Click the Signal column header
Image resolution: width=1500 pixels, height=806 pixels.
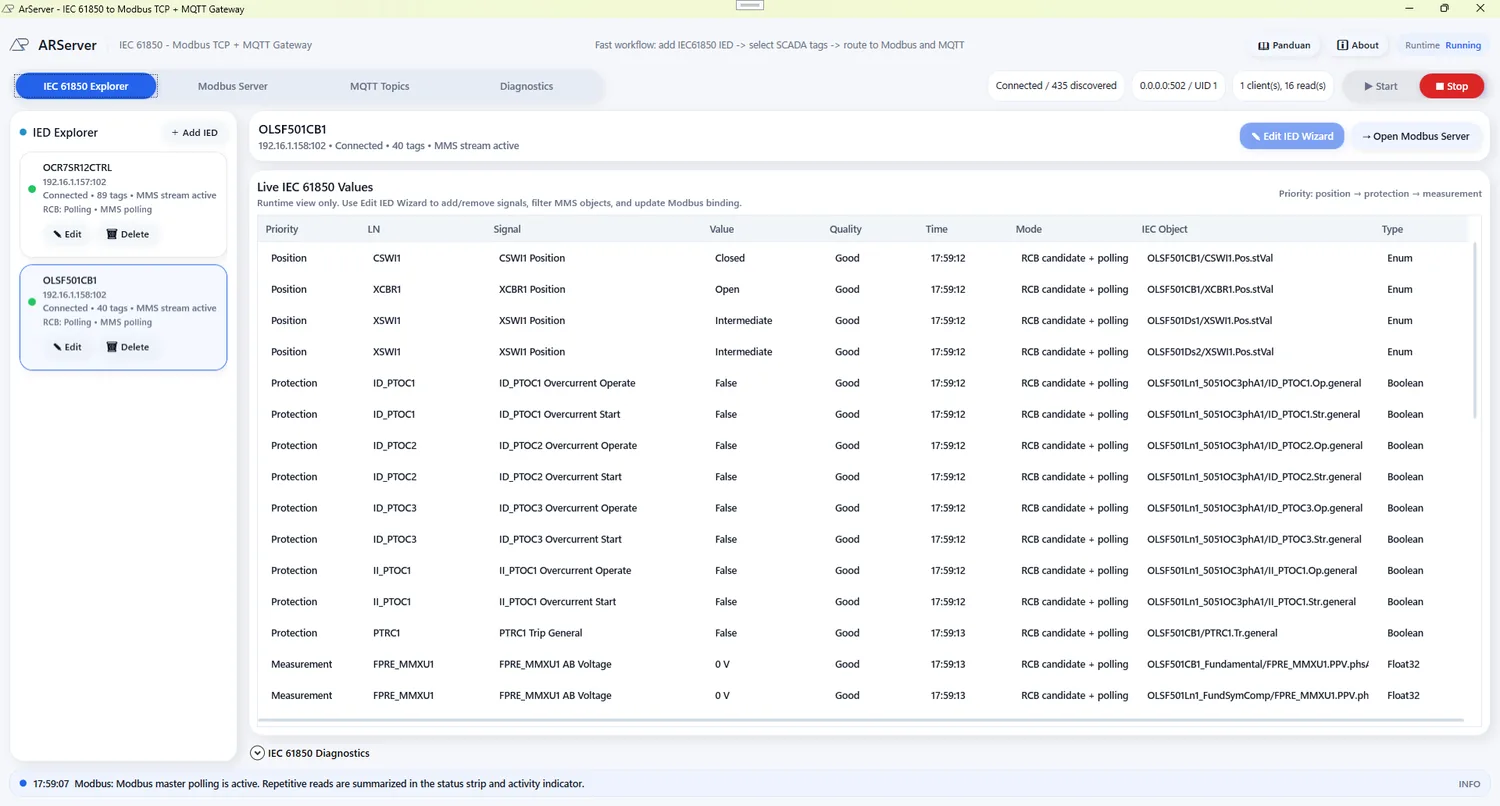pos(507,229)
